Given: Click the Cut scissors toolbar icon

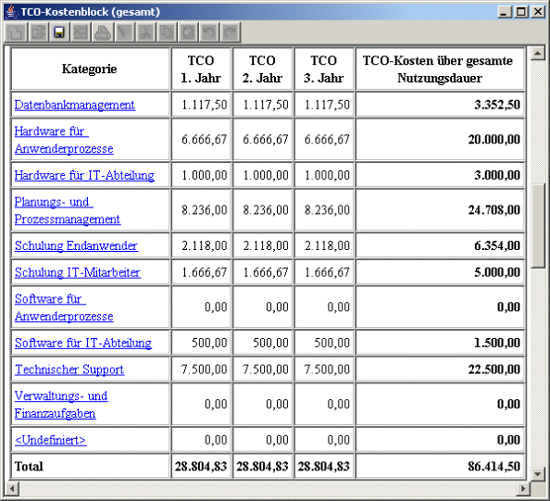Looking at the screenshot, I should (145, 32).
